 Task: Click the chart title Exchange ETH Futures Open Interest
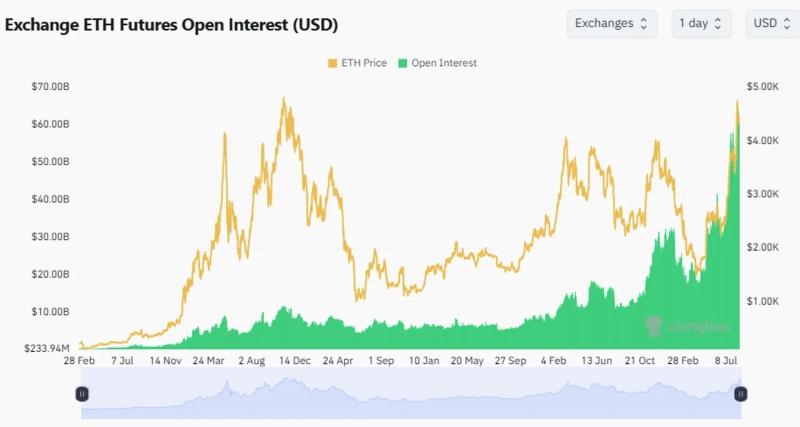171,23
